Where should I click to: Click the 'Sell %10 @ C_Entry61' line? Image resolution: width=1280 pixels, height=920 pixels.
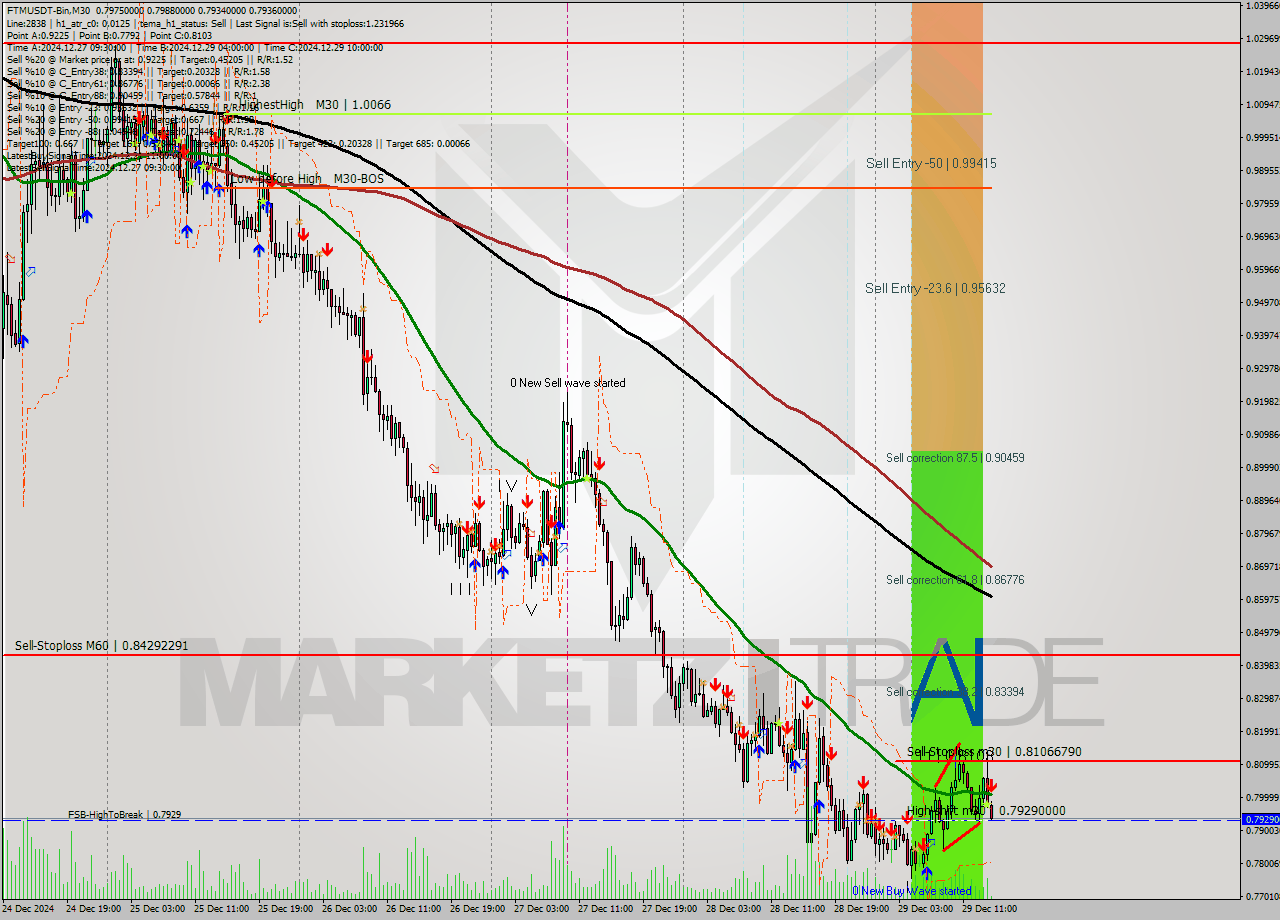[138, 83]
